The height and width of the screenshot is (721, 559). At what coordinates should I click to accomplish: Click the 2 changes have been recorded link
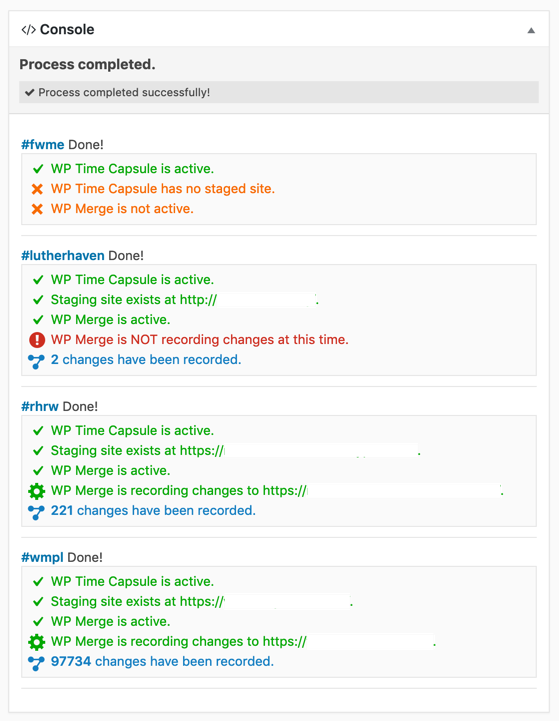pyautogui.click(x=146, y=360)
